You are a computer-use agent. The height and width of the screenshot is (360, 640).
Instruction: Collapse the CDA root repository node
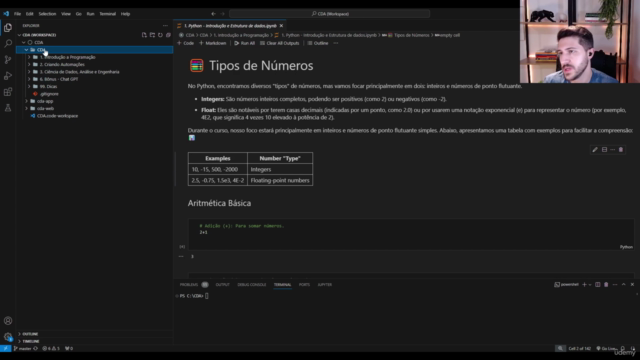(24, 42)
